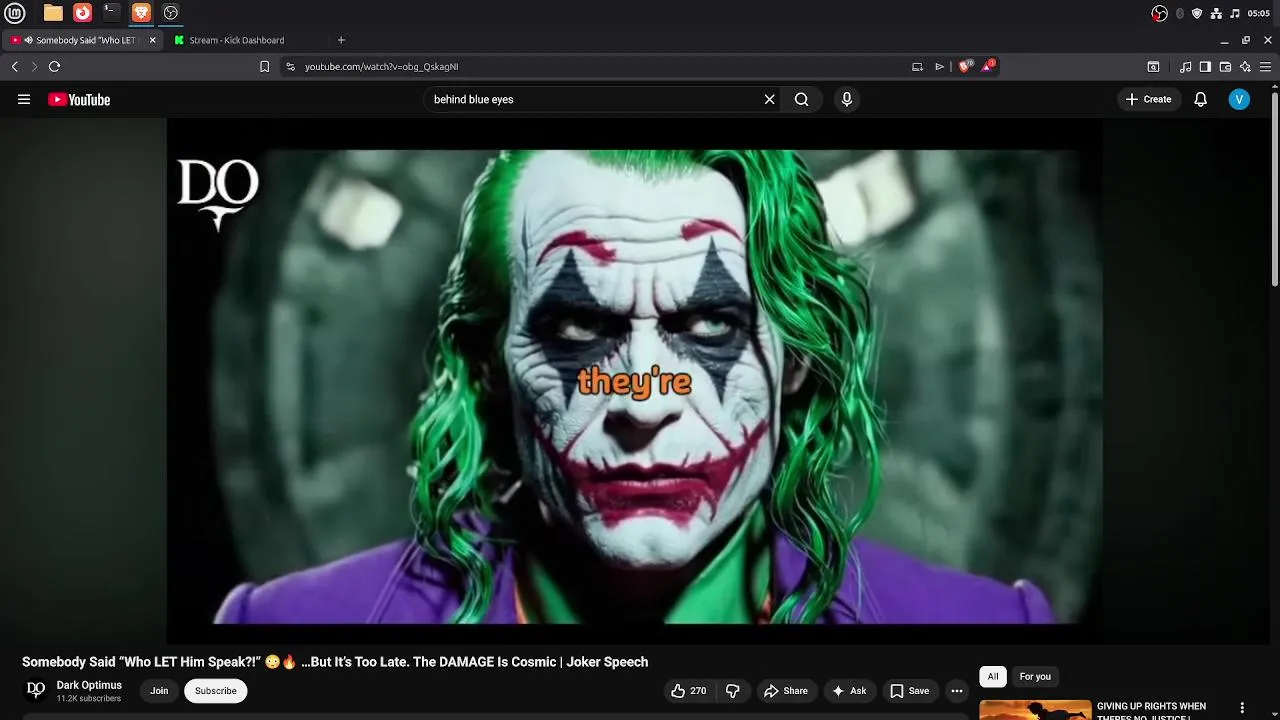Viewport: 1280px width, 720px height.
Task: Reload the current page
Action: pos(54,66)
